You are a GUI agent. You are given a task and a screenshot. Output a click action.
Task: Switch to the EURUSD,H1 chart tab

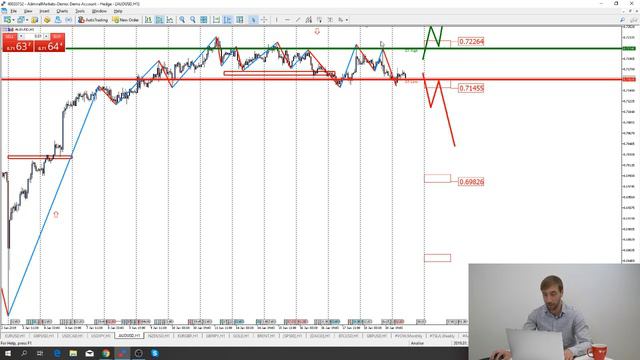coord(15,336)
